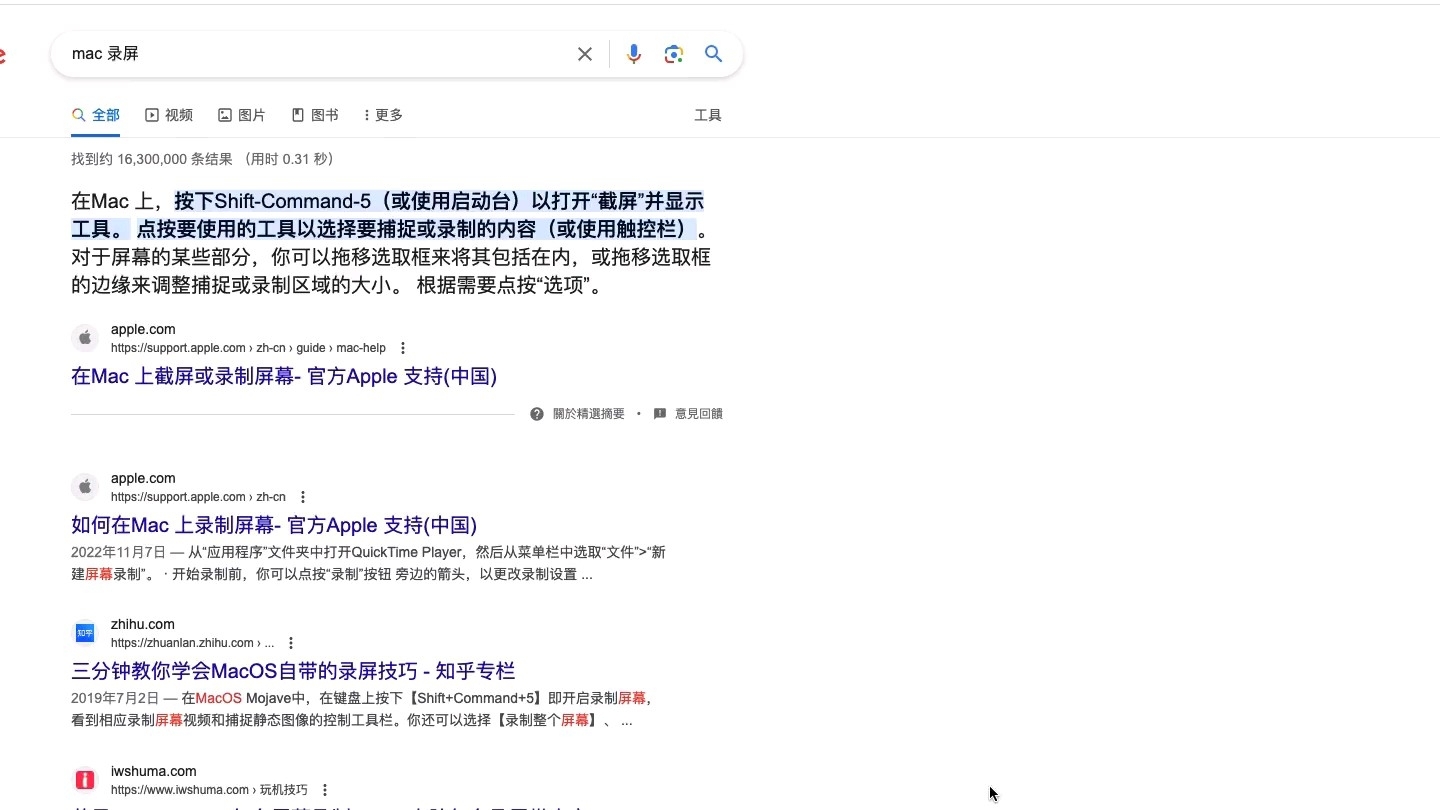Click the iwshuma.com site name
Image resolution: width=1440 pixels, height=810 pixels.
[153, 771]
